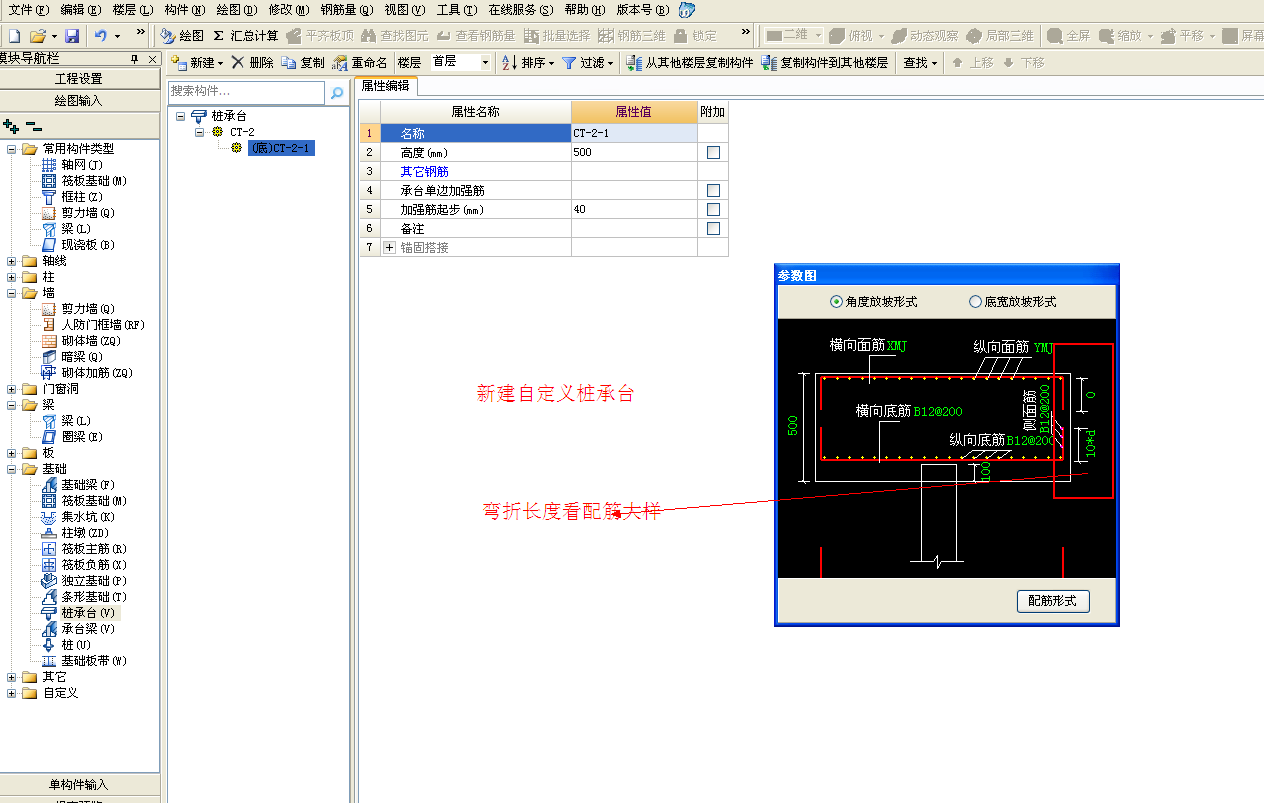Screen dimensions: 1264x803
Task: Select 柱墩(ZD) item
Action: [76, 533]
